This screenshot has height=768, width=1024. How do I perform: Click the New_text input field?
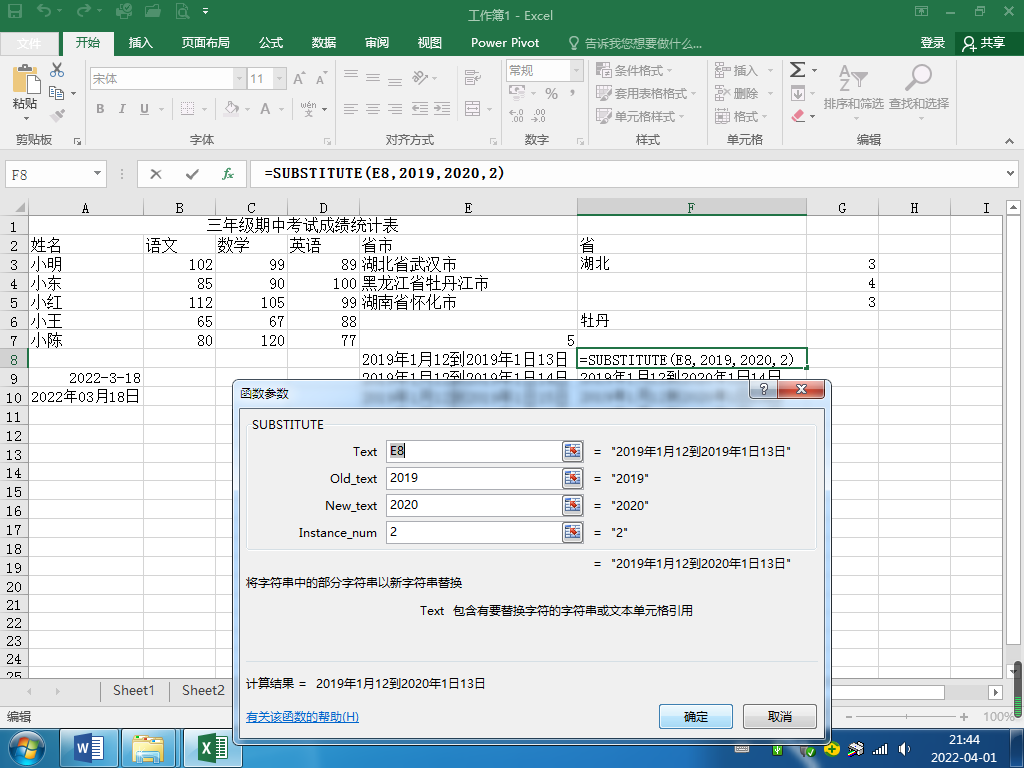(x=474, y=505)
